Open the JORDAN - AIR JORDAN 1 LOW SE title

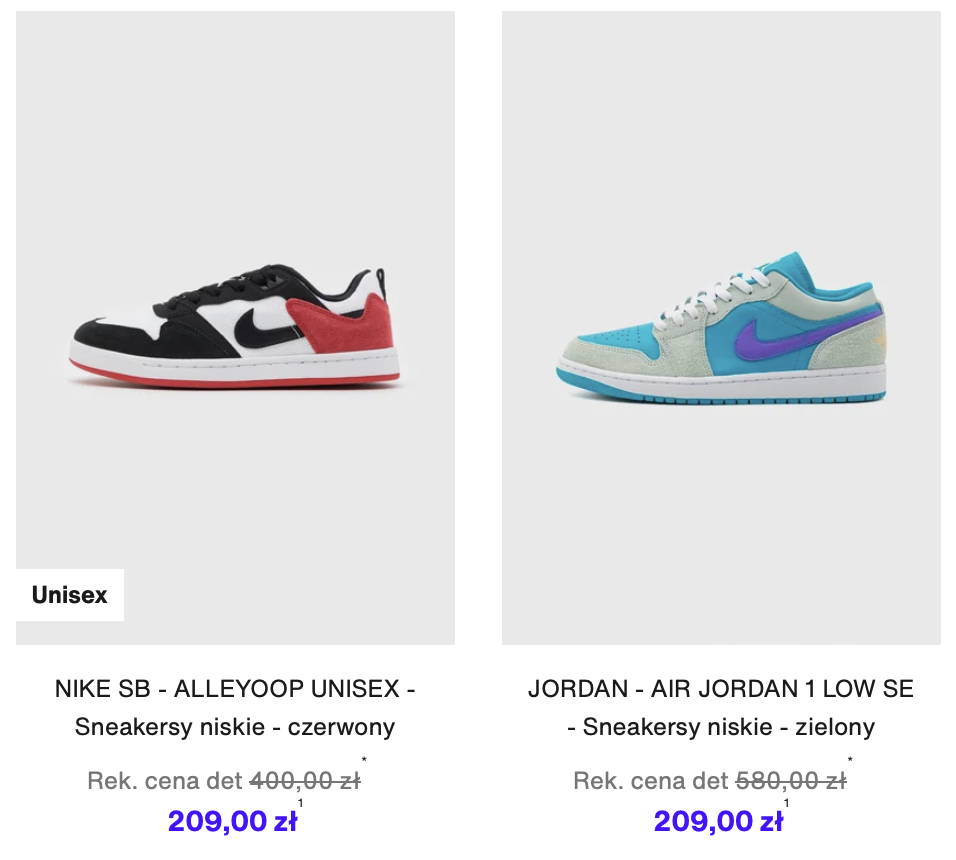click(721, 689)
